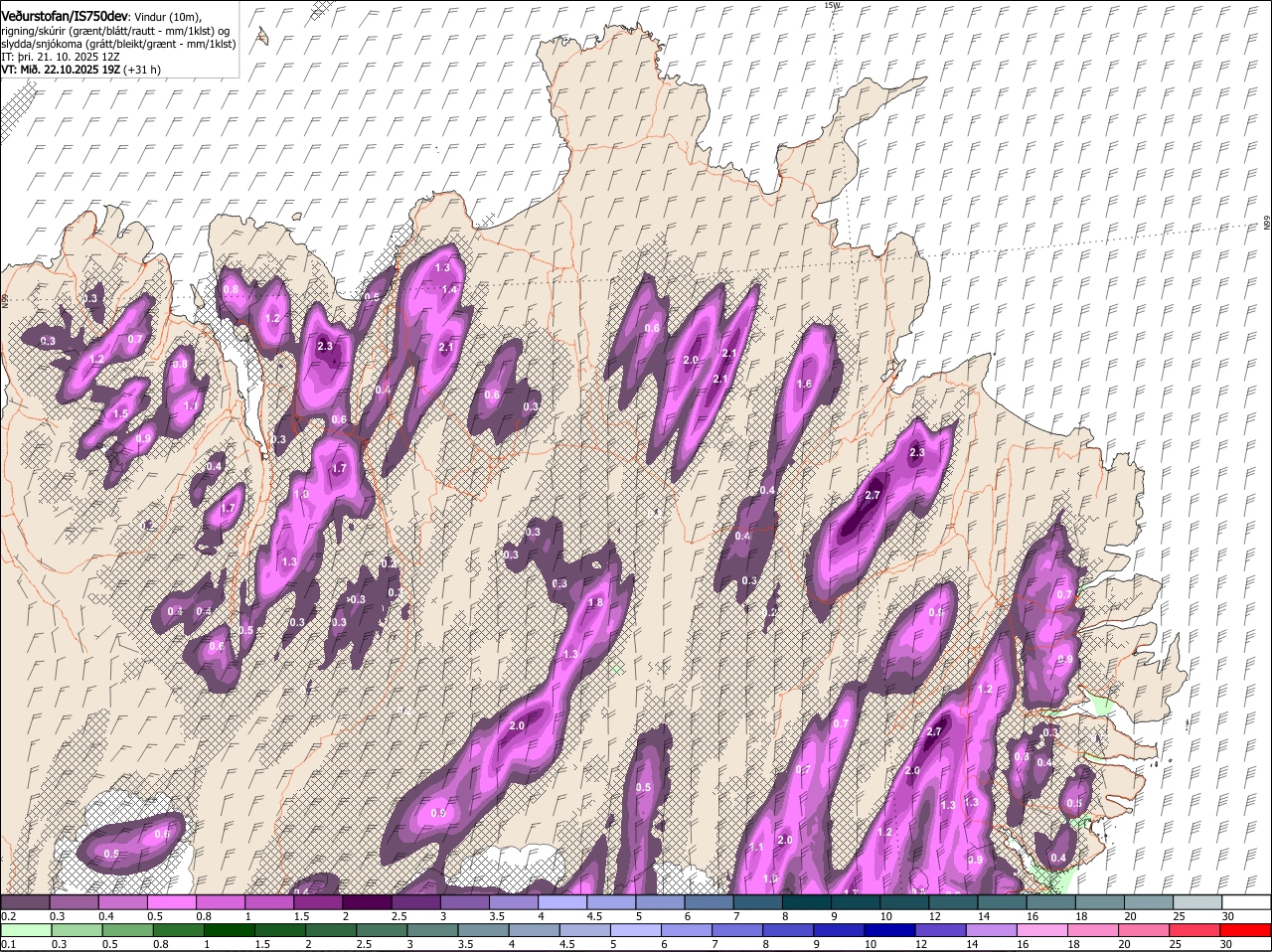Click the upper legend swatch between 0.2 and 0.3

(25, 902)
